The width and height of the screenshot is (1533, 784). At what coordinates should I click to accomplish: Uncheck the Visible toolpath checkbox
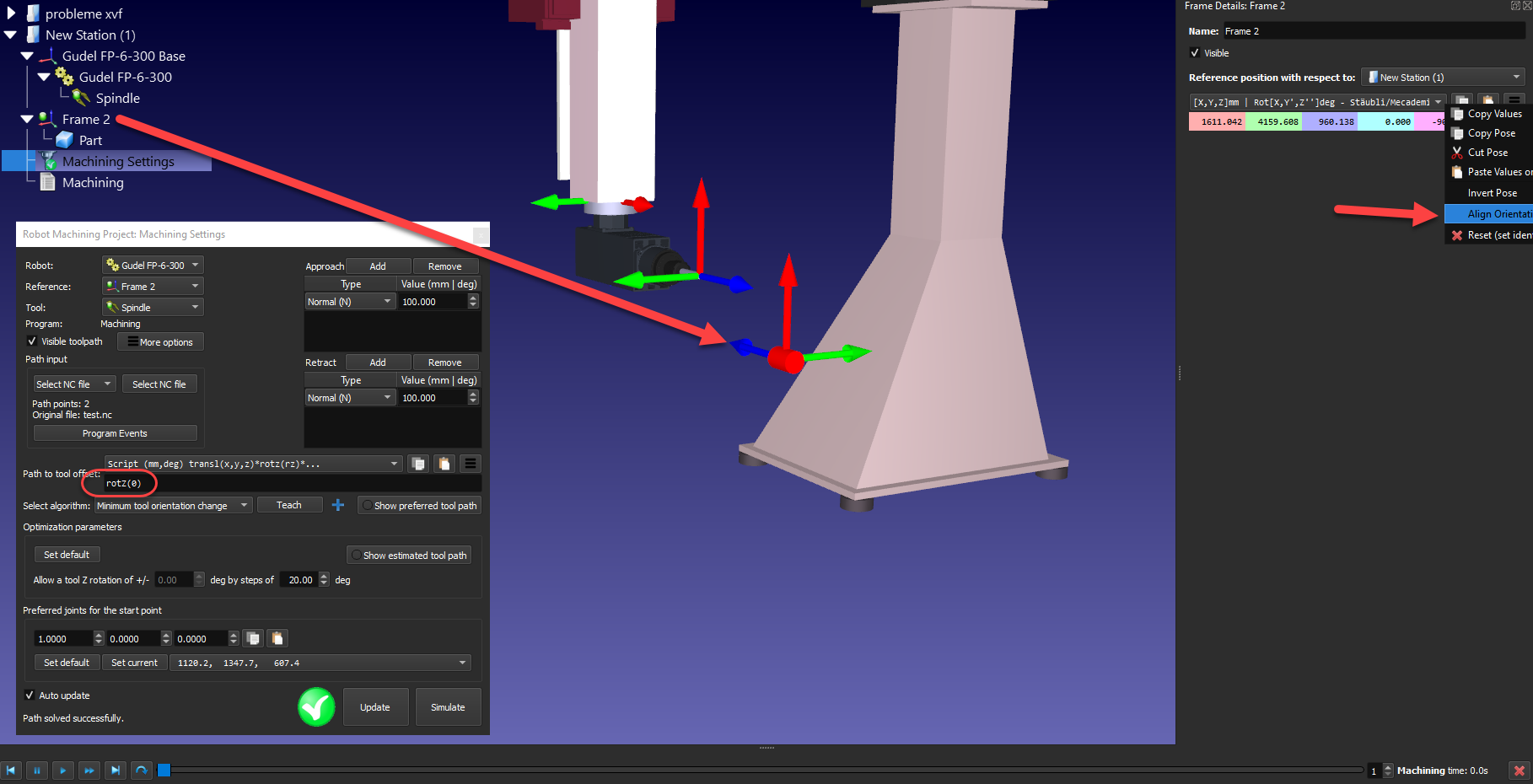(32, 341)
